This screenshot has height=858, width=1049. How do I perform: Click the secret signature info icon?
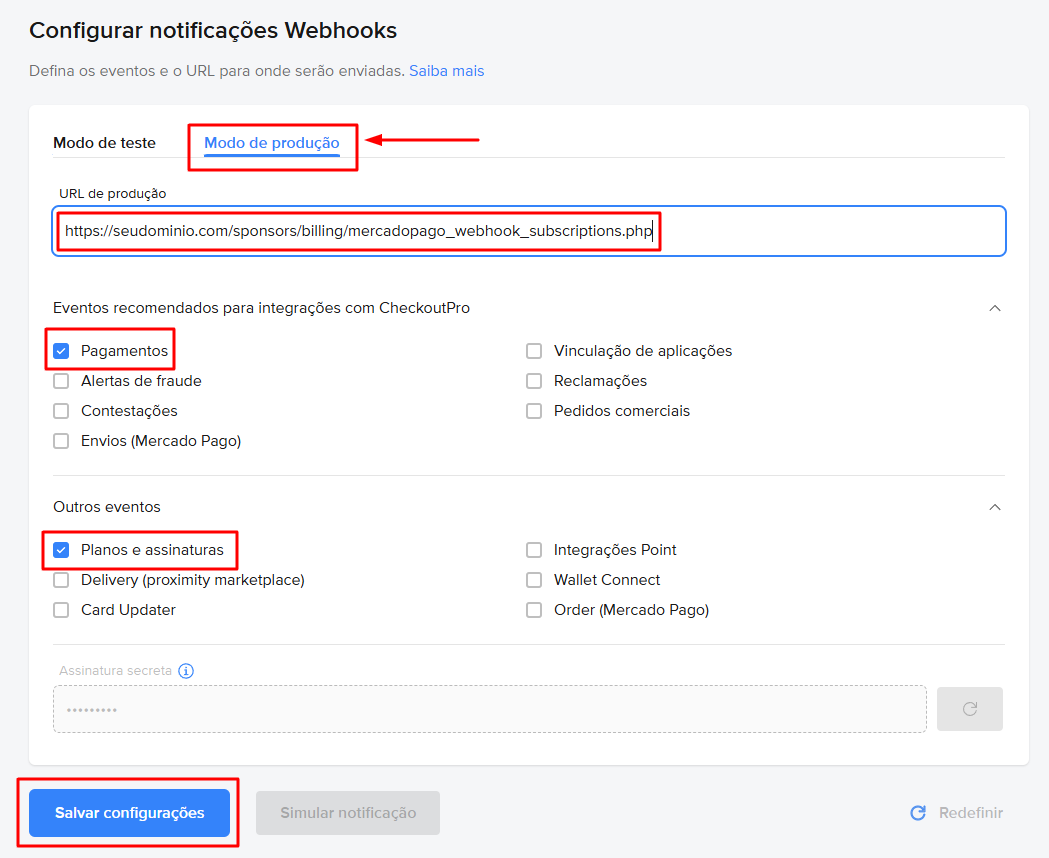click(x=186, y=671)
